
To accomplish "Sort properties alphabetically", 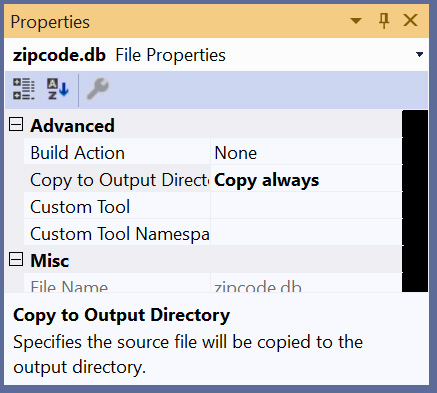I will coord(58,89).
